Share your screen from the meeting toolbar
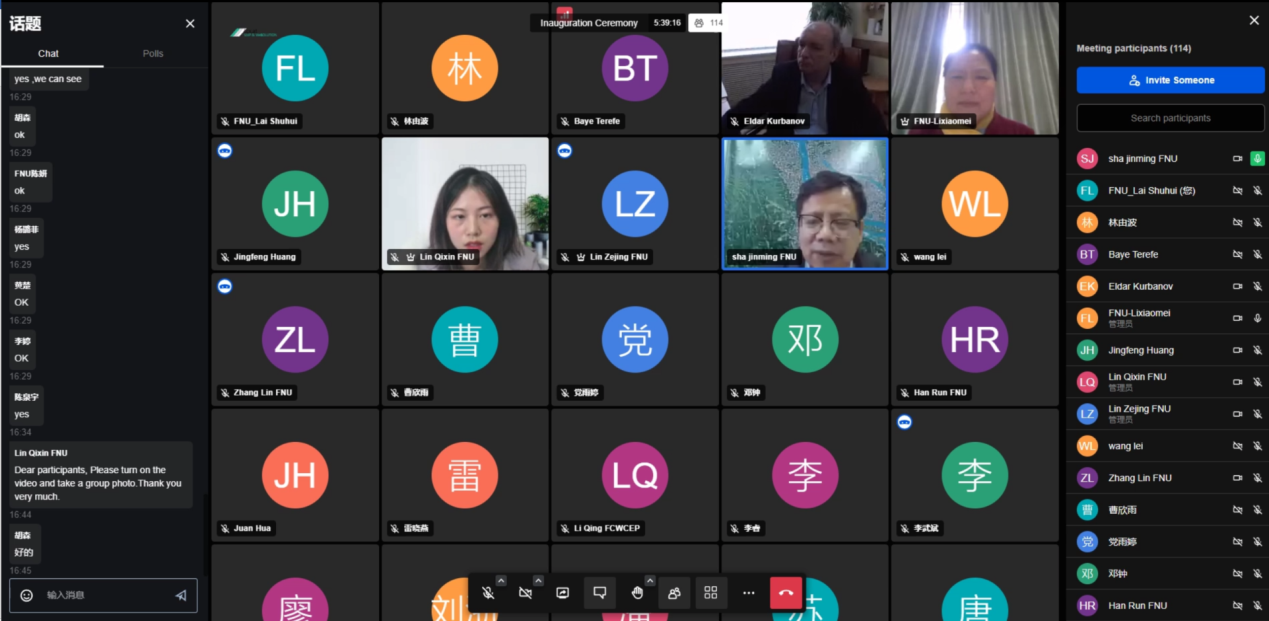 pos(562,593)
